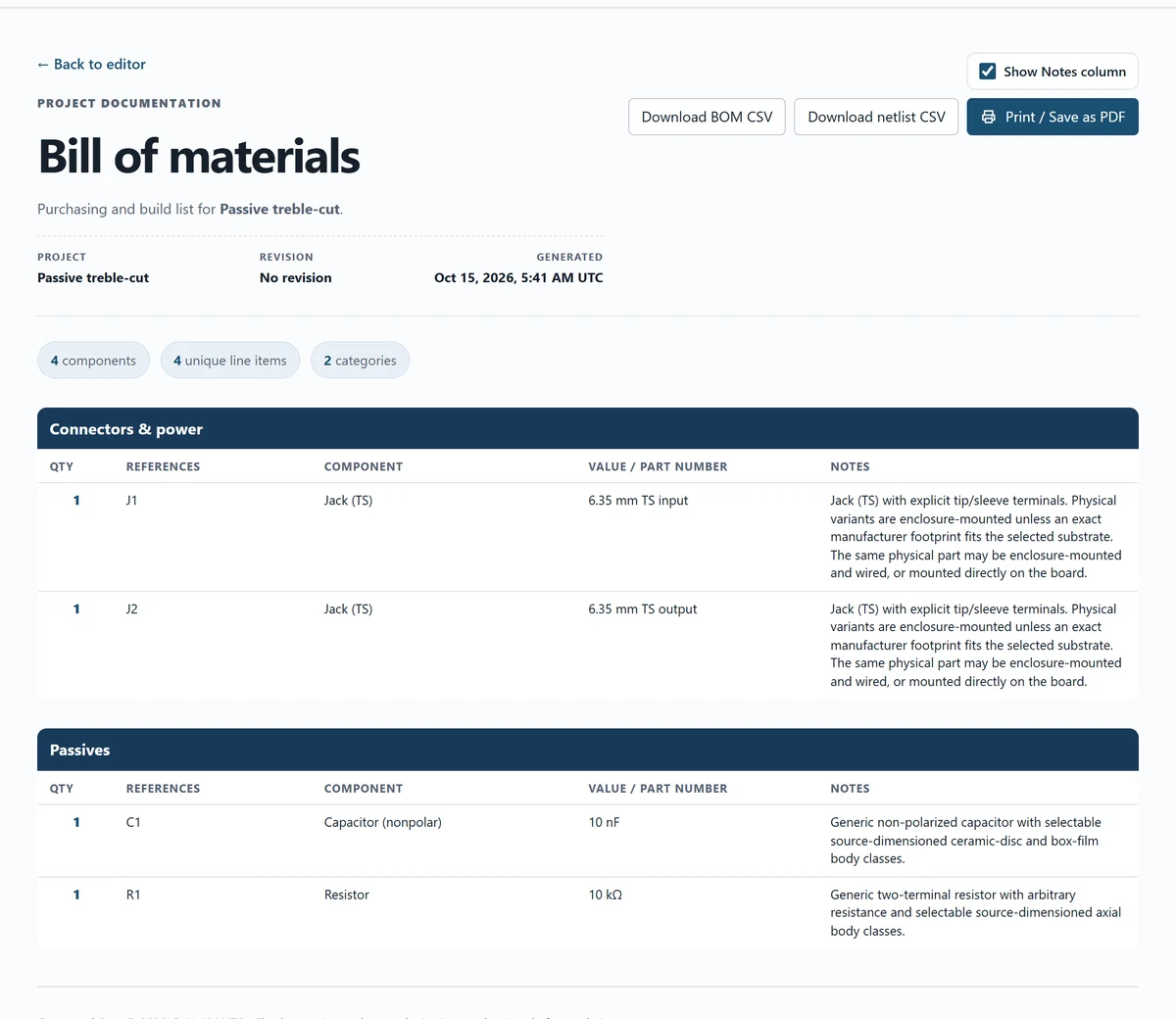Viewport: 1176px width, 1019px height.
Task: Download the netlist CSV file
Action: (876, 117)
